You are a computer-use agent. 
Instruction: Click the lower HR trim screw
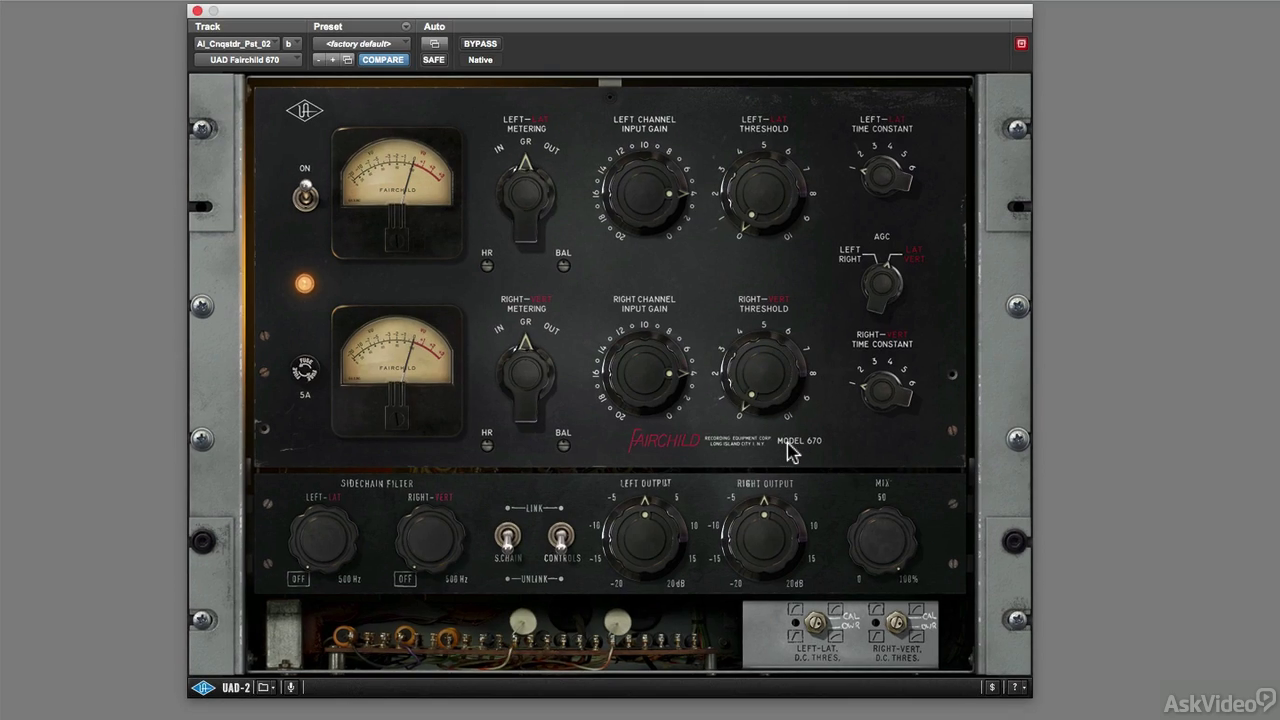[487, 445]
